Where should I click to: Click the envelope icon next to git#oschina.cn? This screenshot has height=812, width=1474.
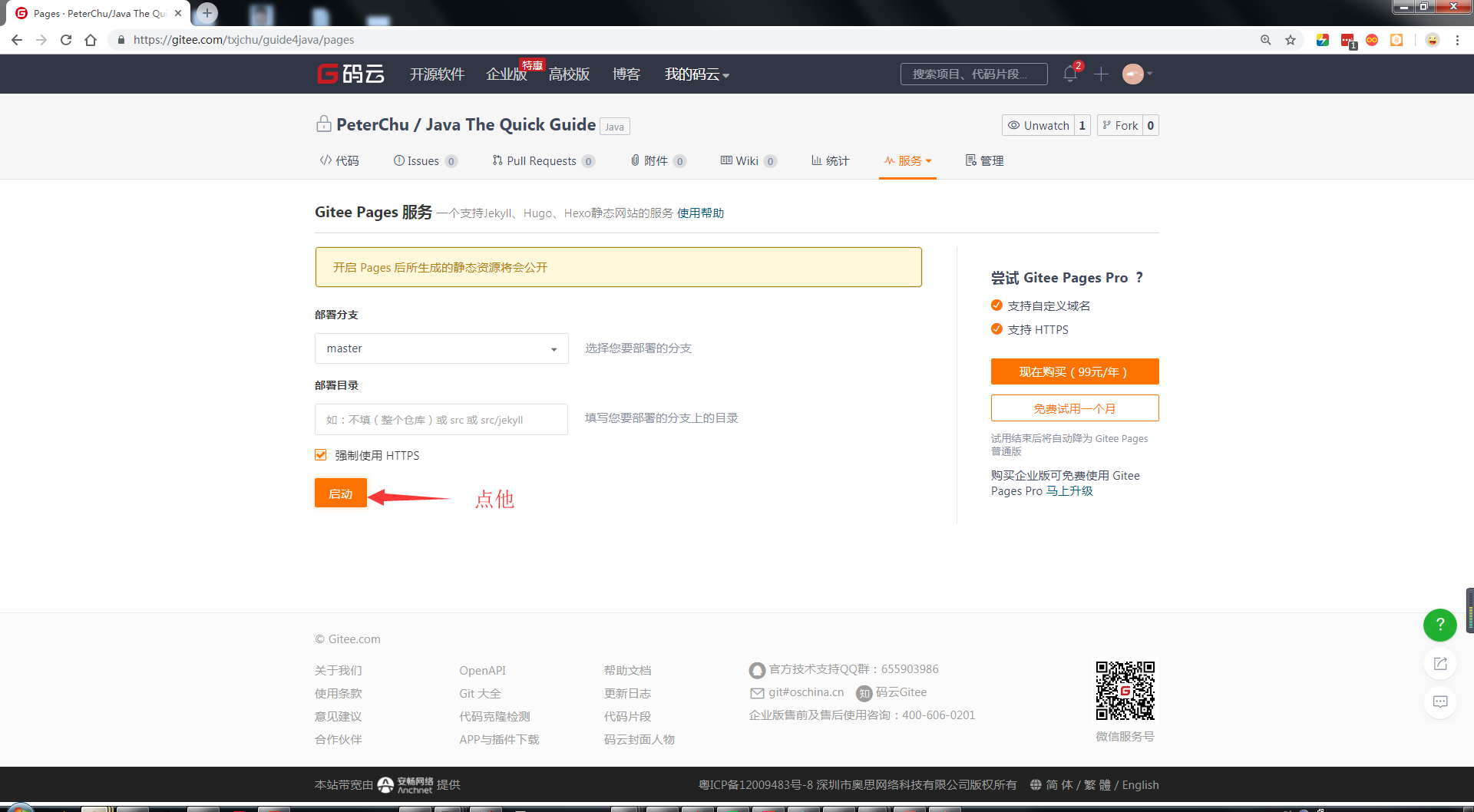tap(756, 692)
